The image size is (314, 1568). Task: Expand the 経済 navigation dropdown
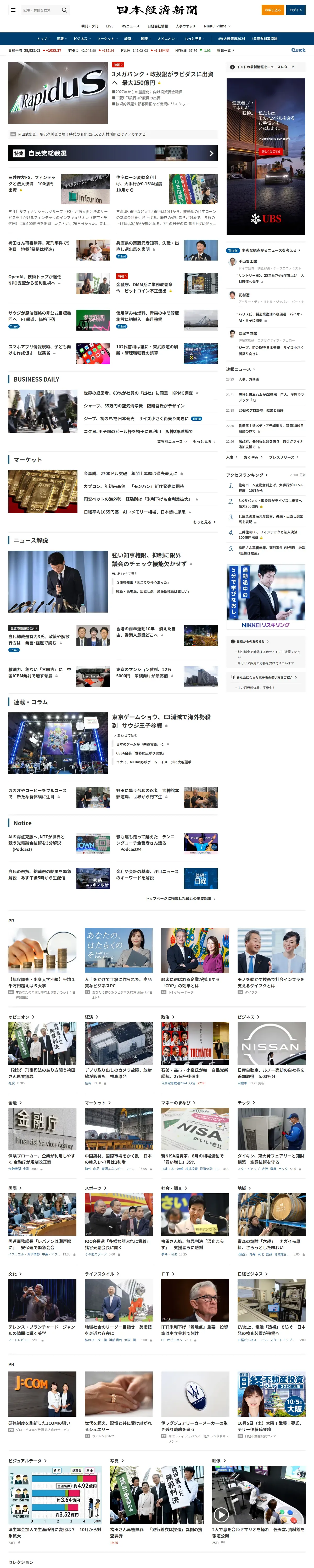pyautogui.click(x=129, y=38)
